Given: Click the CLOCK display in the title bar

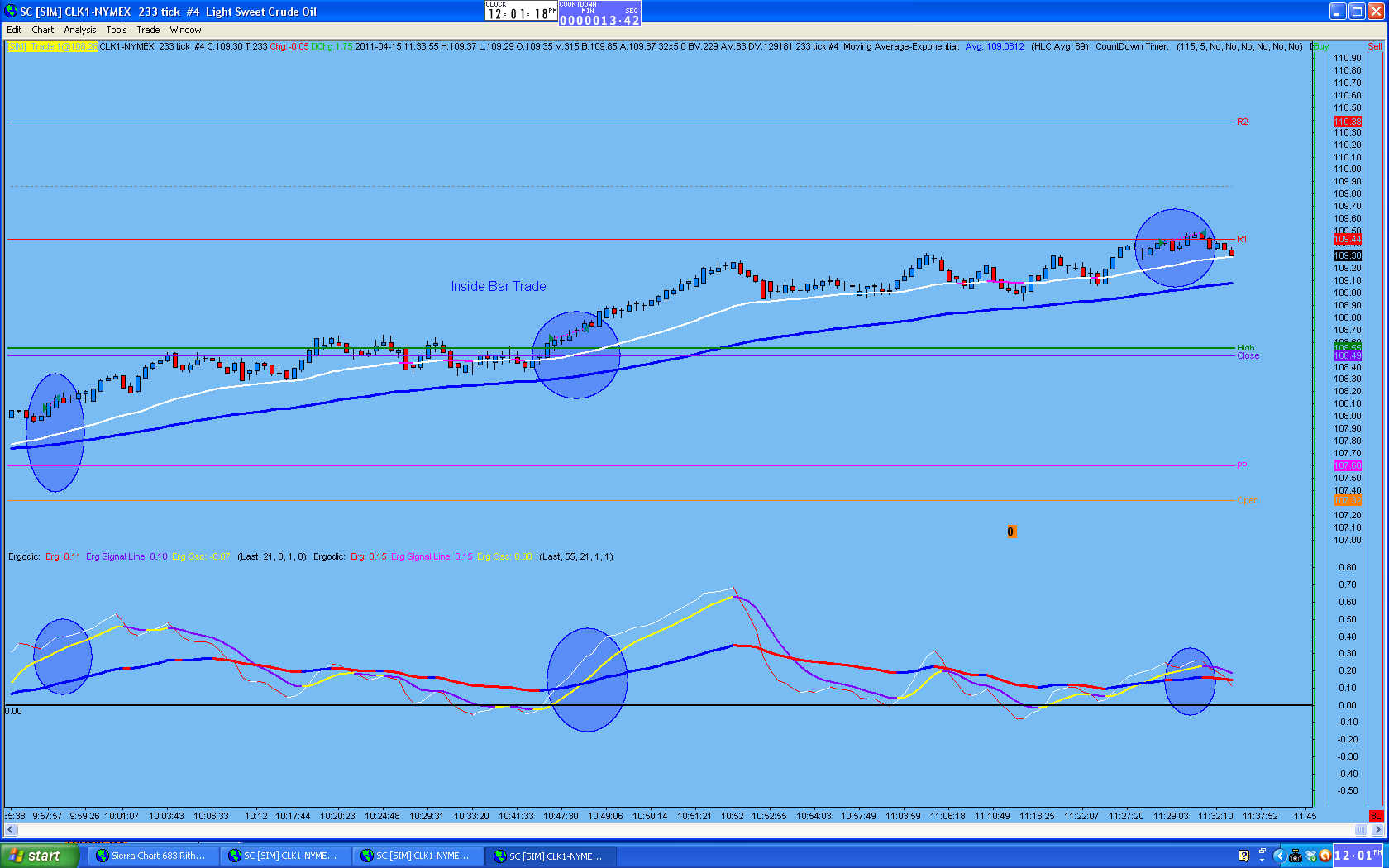Looking at the screenshot, I should pyautogui.click(x=521, y=11).
